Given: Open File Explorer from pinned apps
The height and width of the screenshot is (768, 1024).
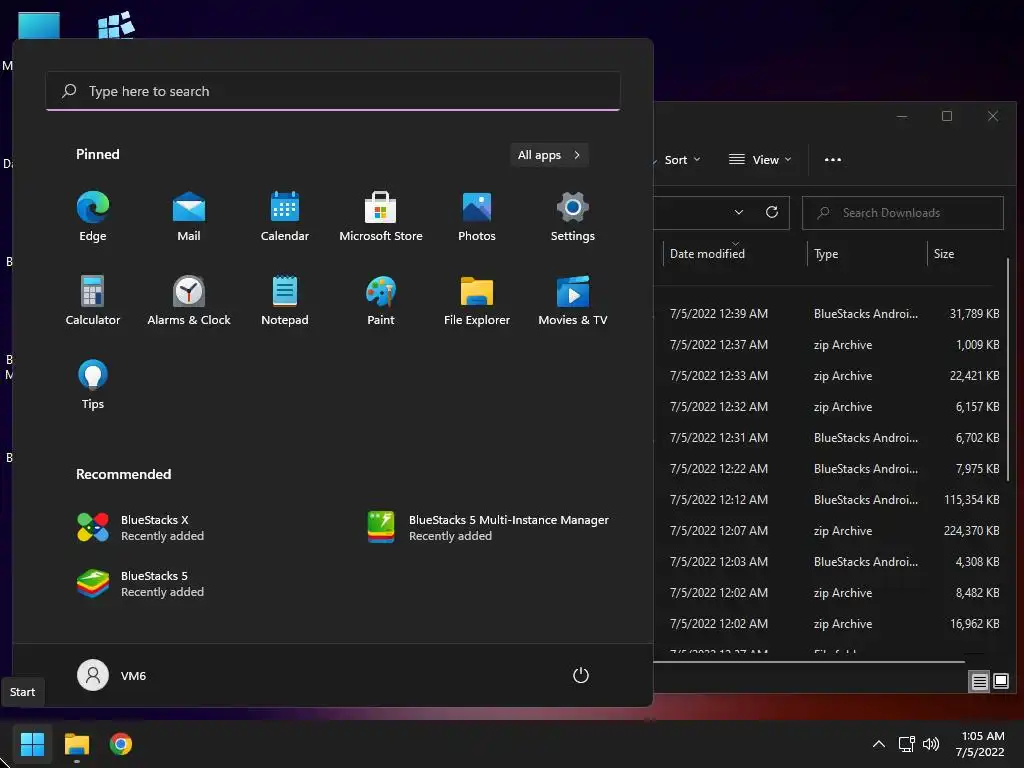Looking at the screenshot, I should (x=477, y=300).
